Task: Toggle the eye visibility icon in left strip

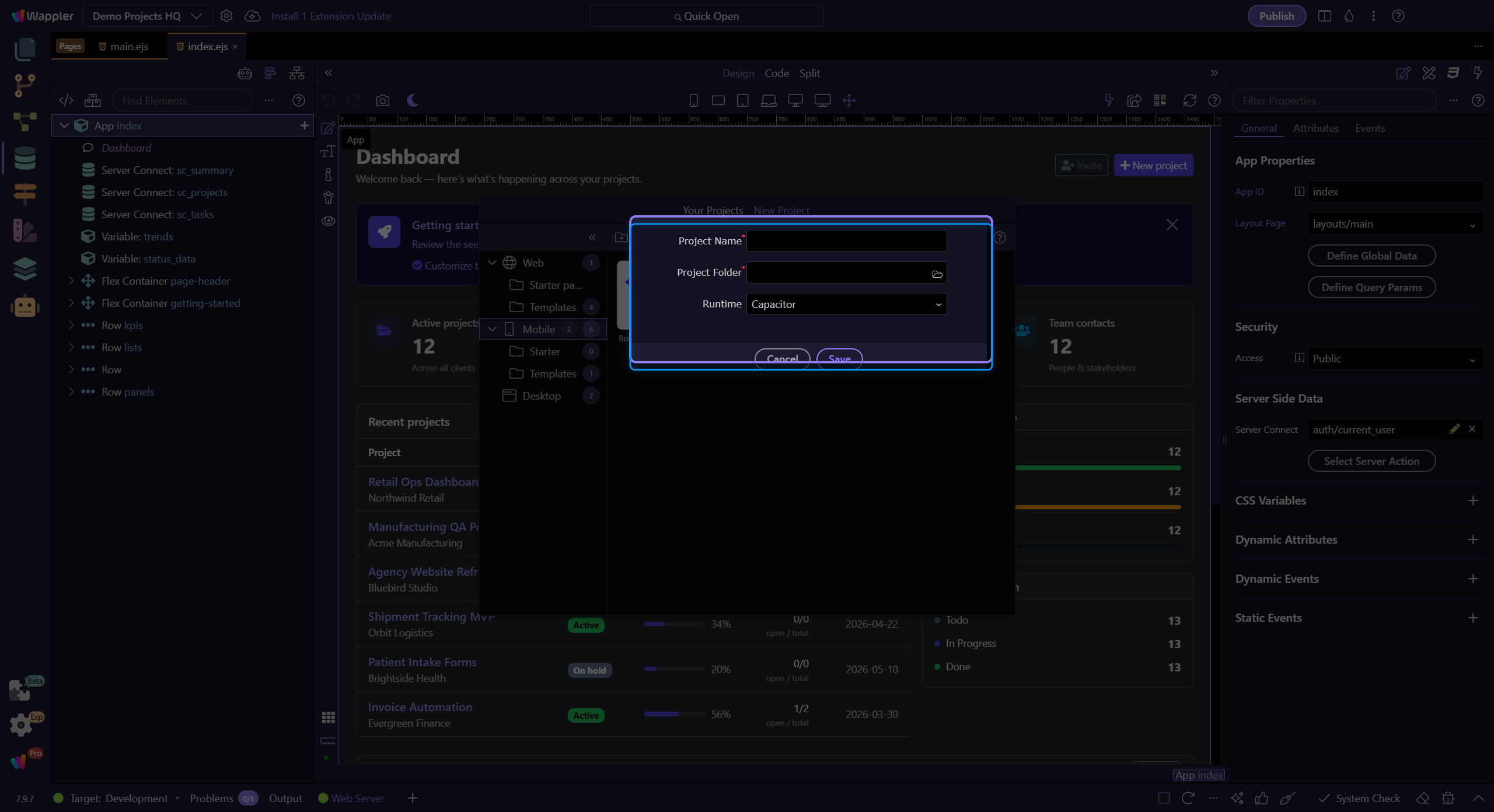Action: [x=329, y=221]
